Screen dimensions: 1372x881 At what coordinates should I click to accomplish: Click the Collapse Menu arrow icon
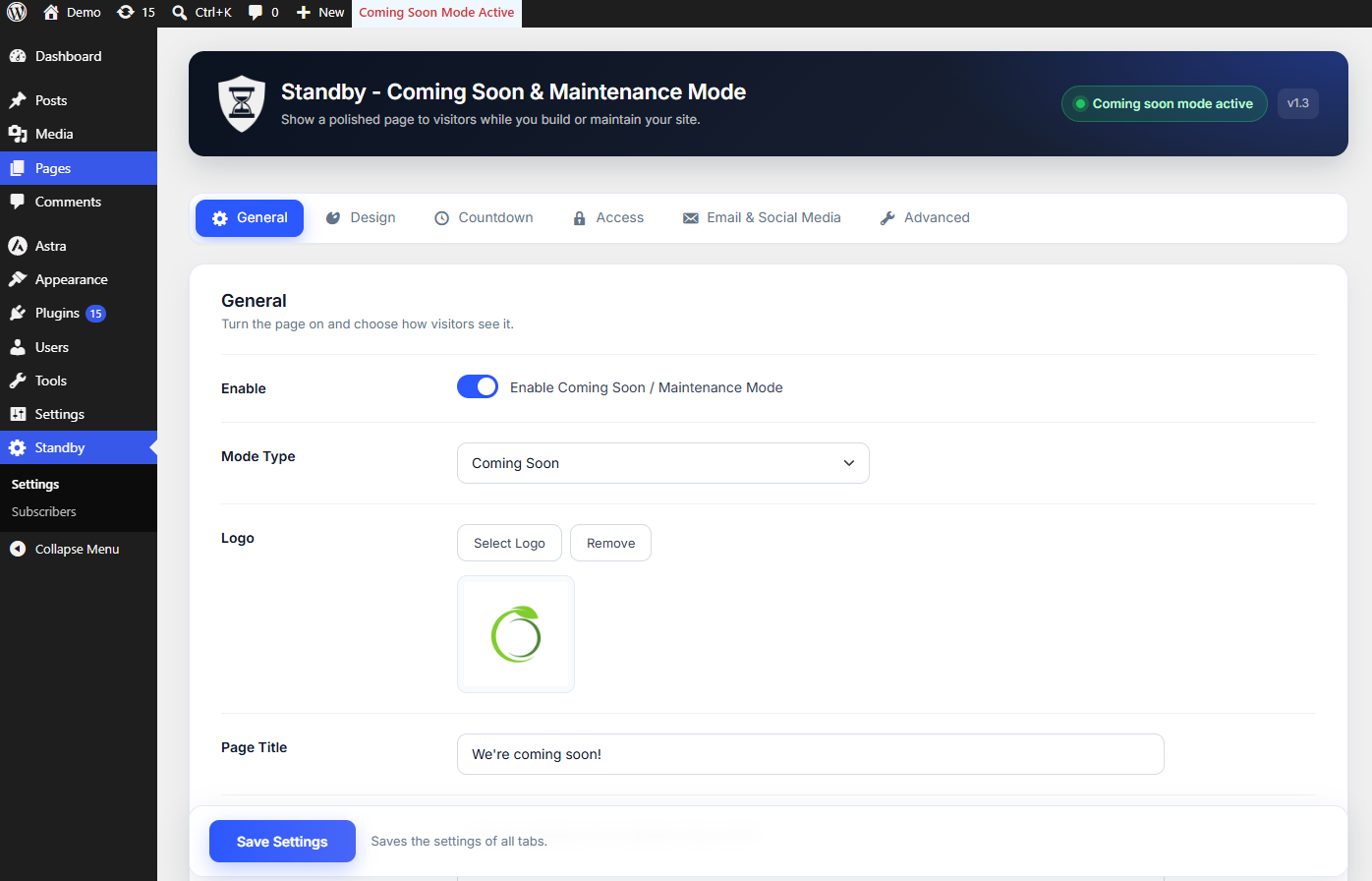pyautogui.click(x=18, y=549)
